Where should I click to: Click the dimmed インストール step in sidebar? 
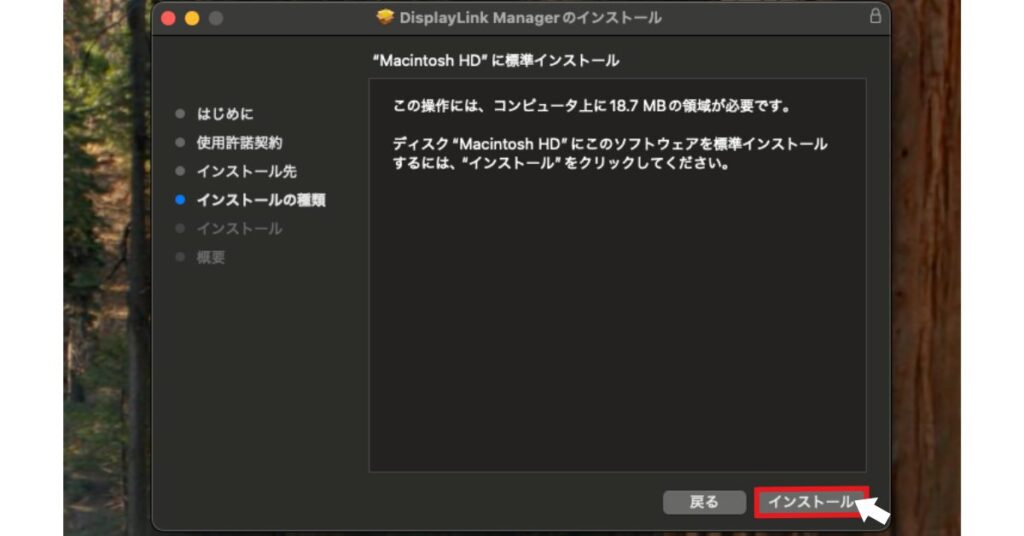click(239, 229)
